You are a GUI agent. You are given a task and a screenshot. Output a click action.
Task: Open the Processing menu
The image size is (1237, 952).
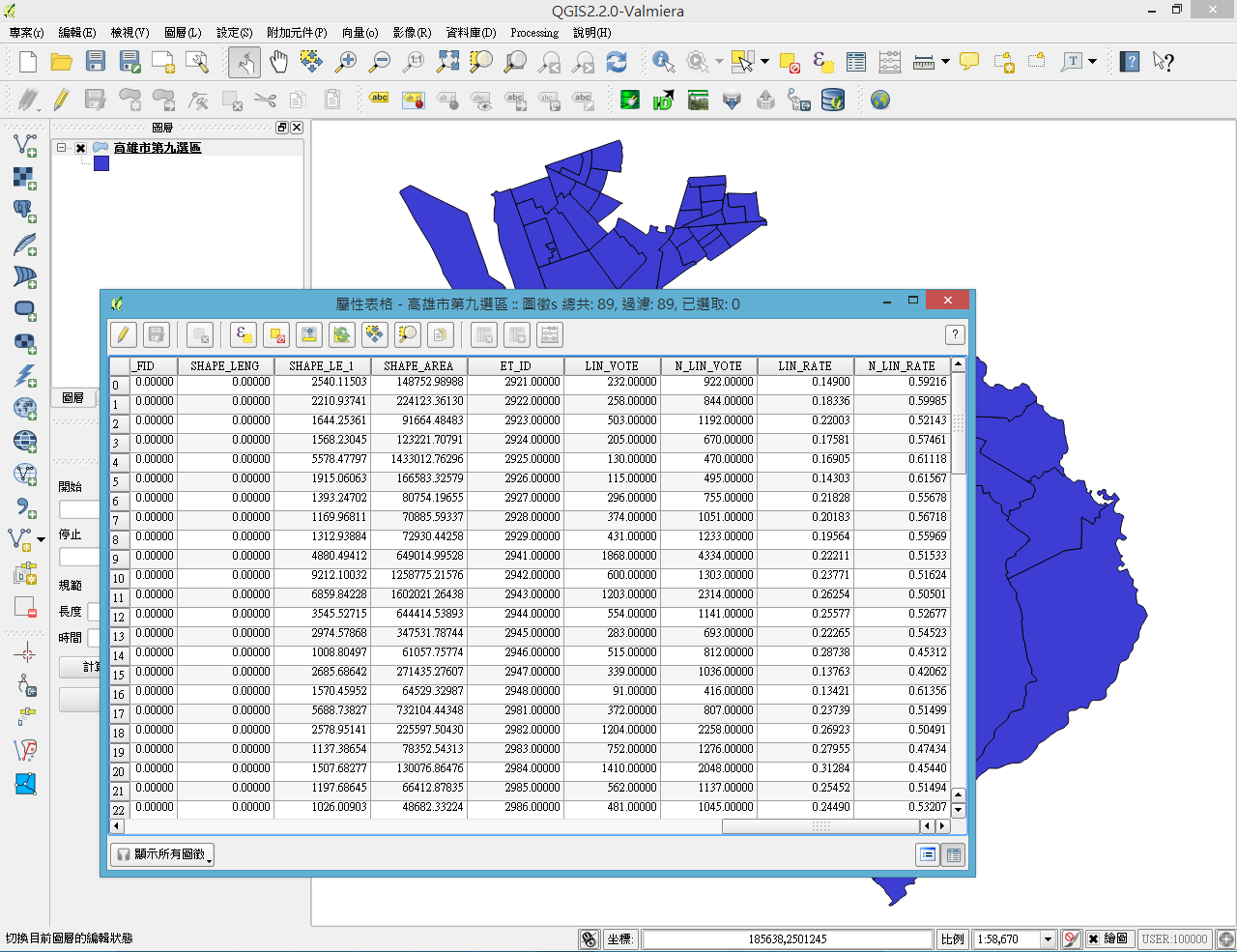(x=533, y=33)
